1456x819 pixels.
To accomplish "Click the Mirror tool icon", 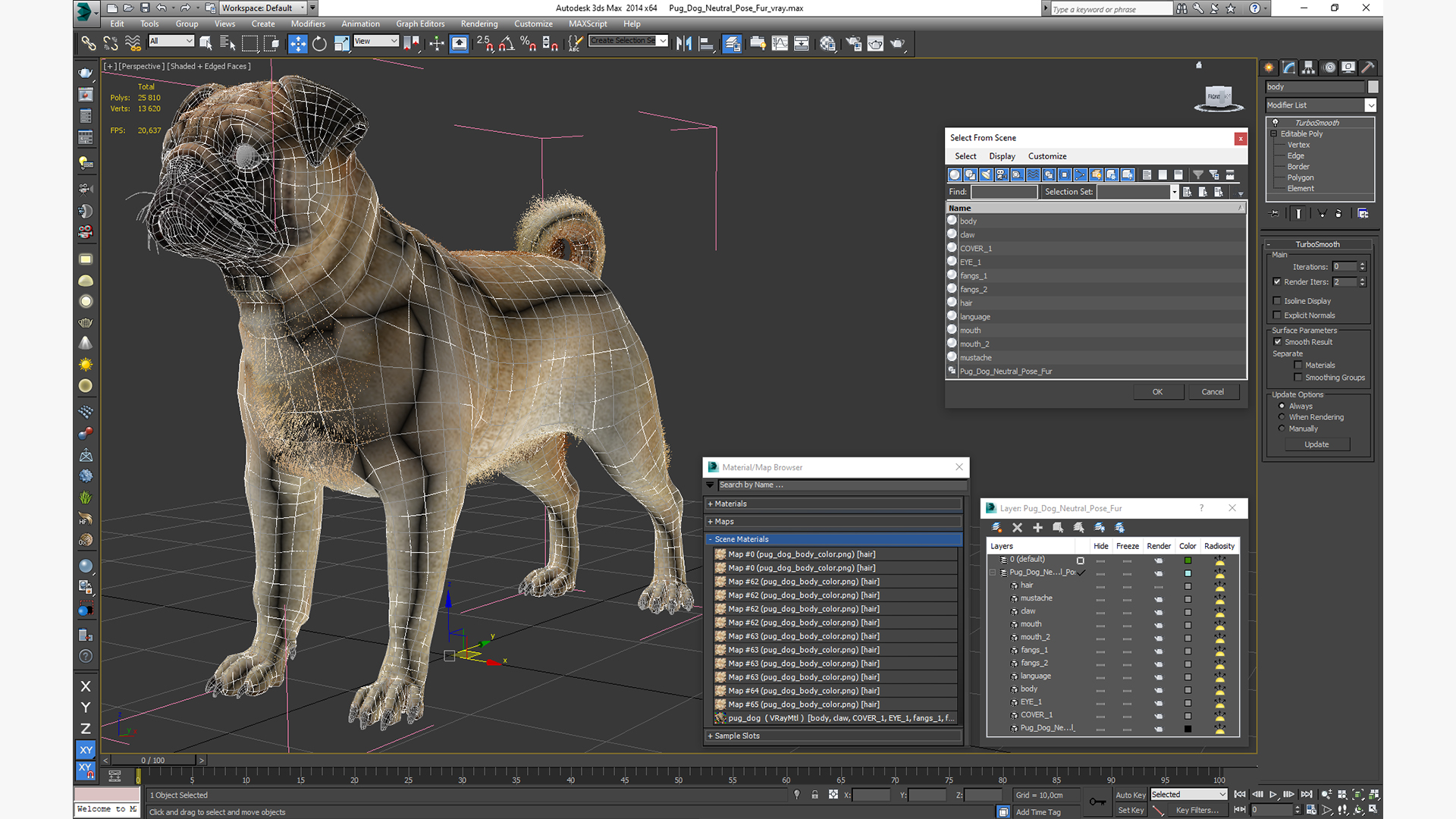I will [x=684, y=43].
